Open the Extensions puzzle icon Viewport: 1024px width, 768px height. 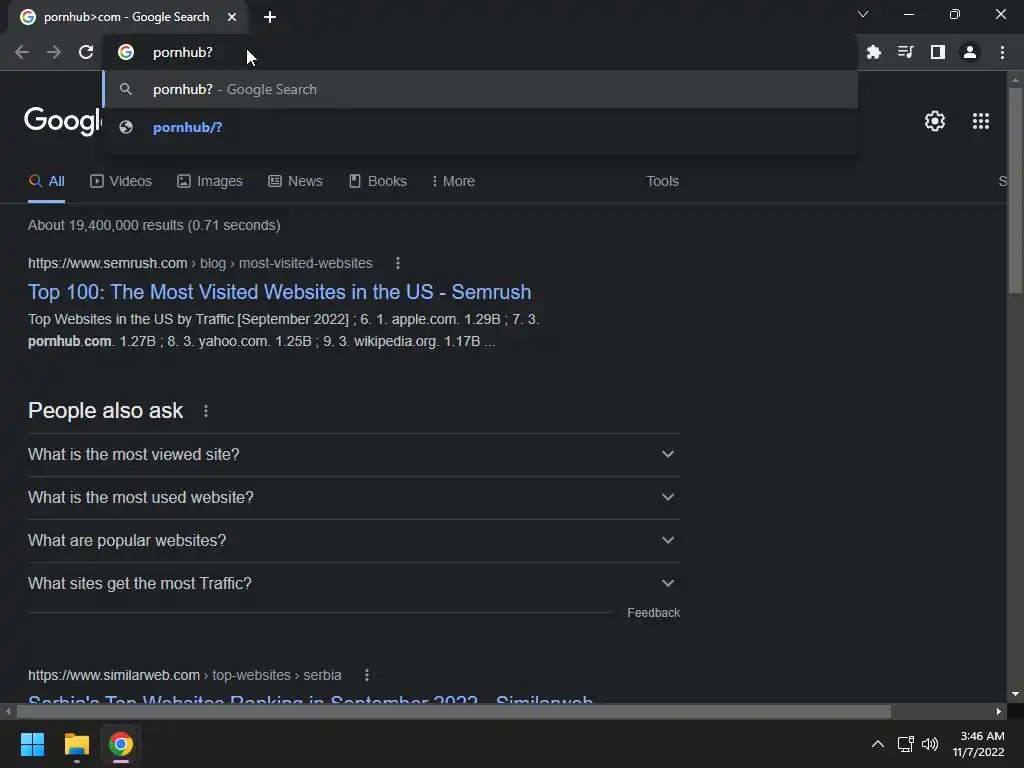pyautogui.click(x=874, y=52)
